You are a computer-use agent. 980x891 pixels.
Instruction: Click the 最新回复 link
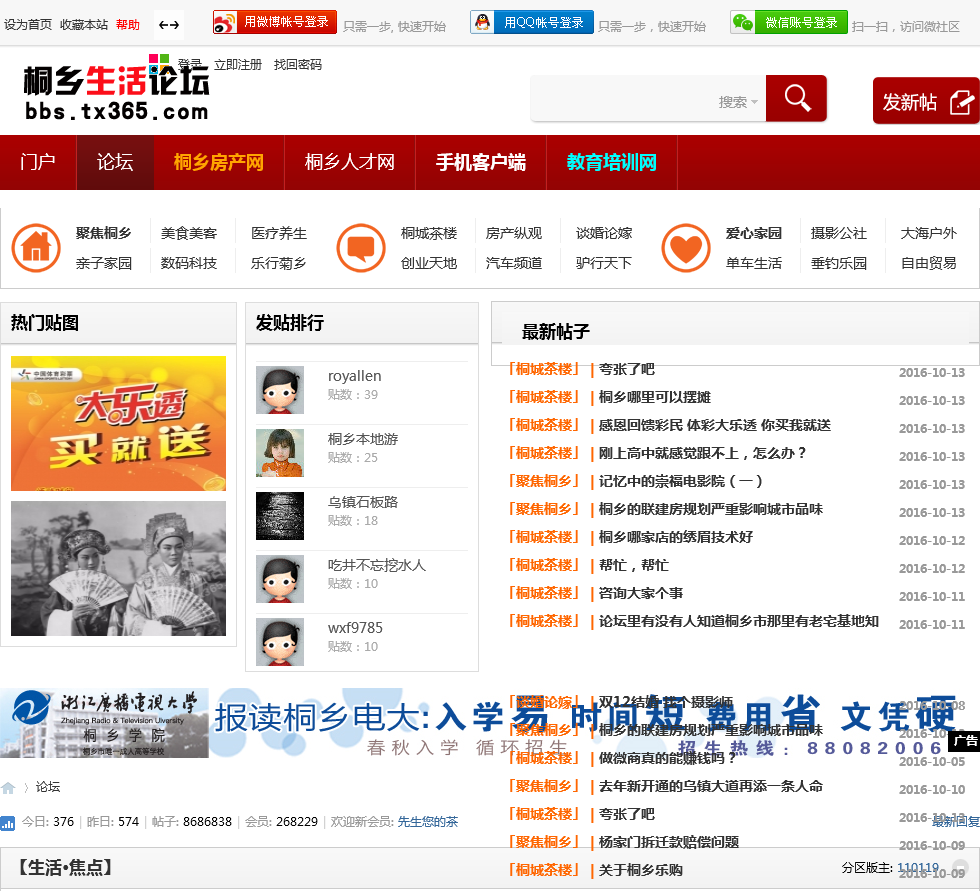tap(956, 822)
